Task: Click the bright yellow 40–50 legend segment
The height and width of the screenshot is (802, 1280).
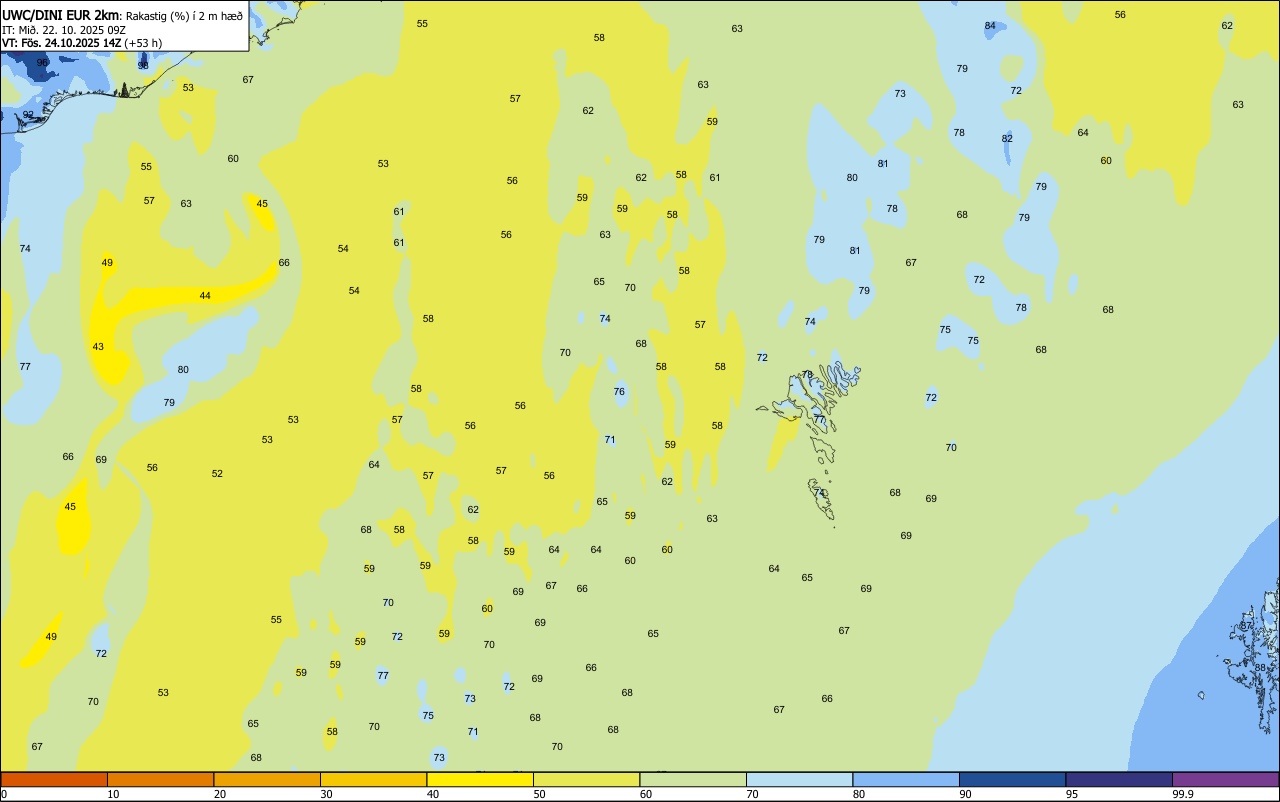Action: click(x=480, y=779)
